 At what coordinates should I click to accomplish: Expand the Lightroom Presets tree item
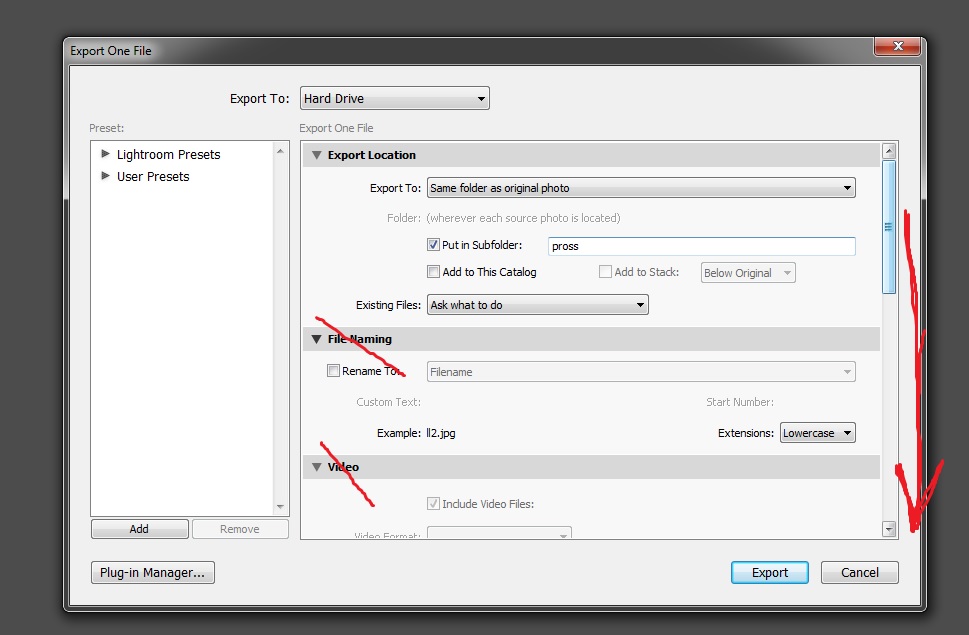(x=105, y=154)
